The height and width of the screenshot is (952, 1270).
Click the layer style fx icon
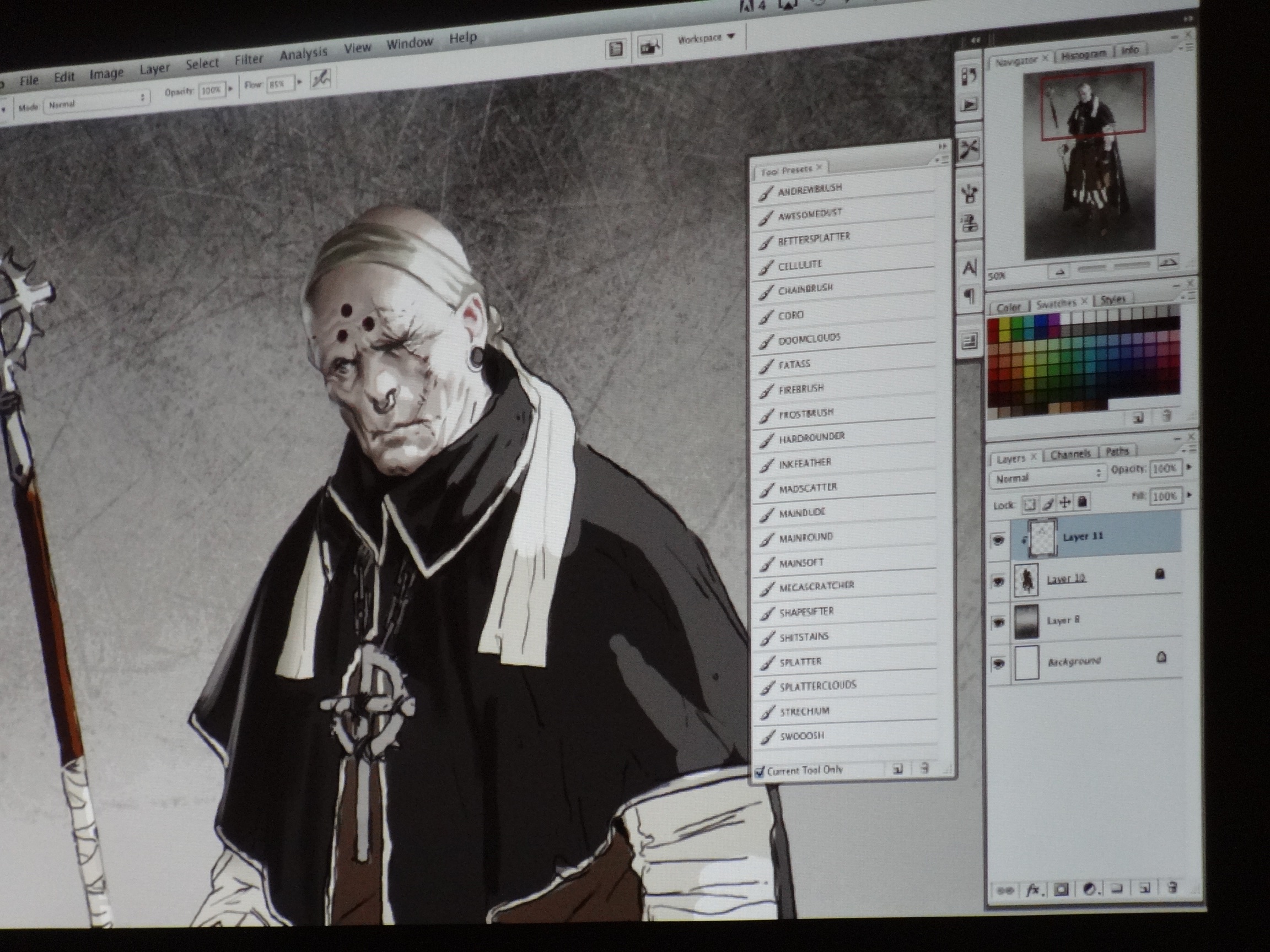click(1033, 890)
